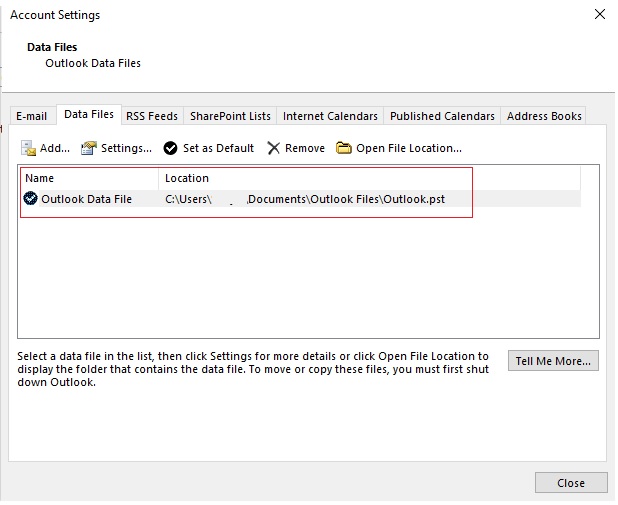Open the RSS Feeds tab
Image resolution: width=618 pixels, height=505 pixels.
tap(152, 116)
